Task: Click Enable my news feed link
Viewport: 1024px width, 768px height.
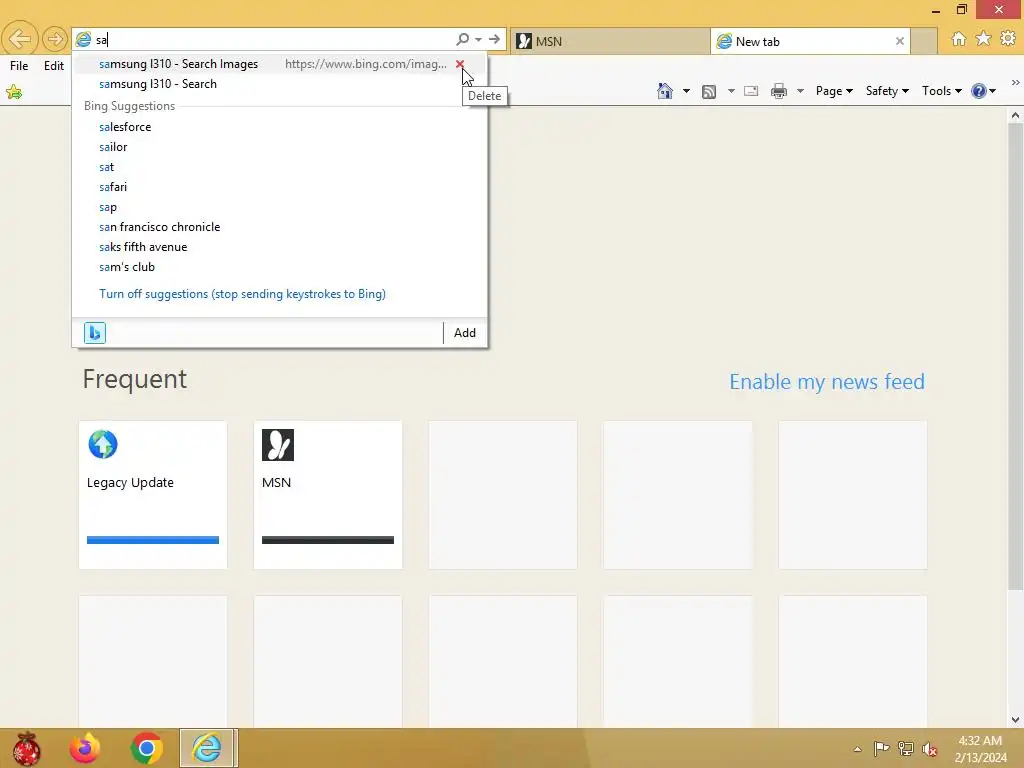Action: tap(827, 381)
